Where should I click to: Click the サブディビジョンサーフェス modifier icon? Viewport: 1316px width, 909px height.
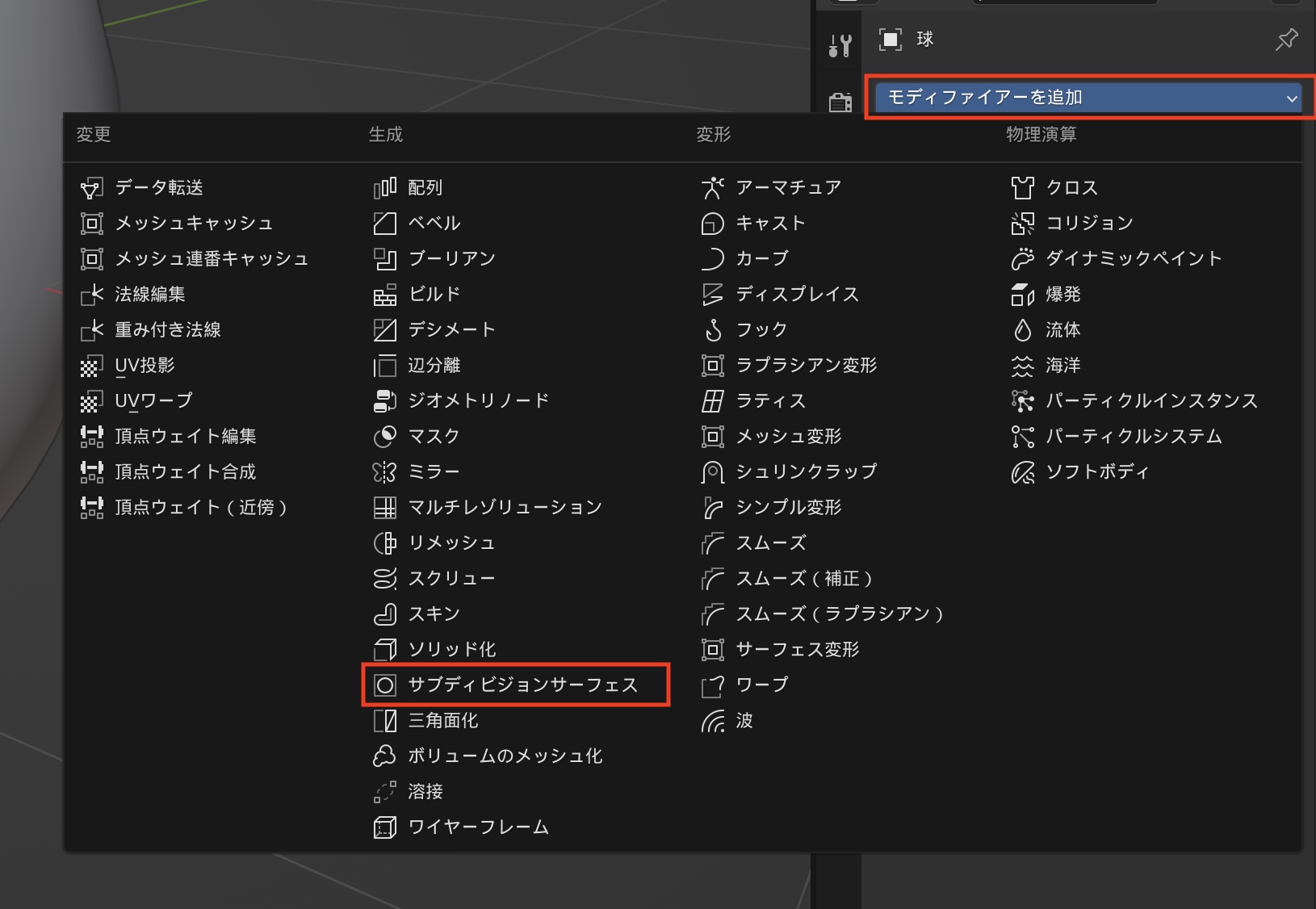click(385, 685)
